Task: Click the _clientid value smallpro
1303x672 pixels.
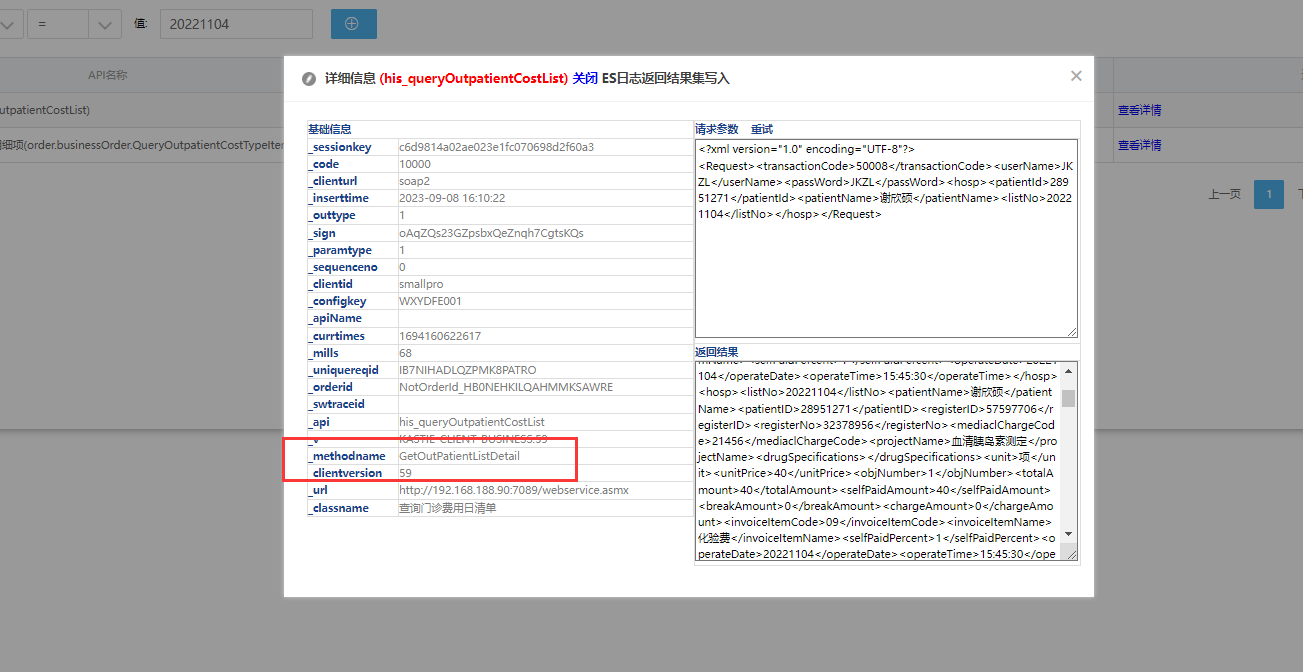Action: [422, 284]
